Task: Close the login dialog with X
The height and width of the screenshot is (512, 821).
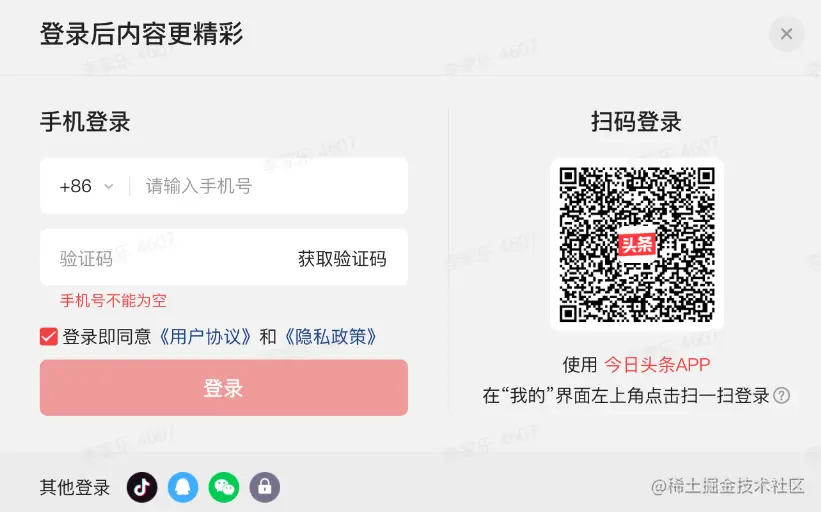Action: click(786, 34)
